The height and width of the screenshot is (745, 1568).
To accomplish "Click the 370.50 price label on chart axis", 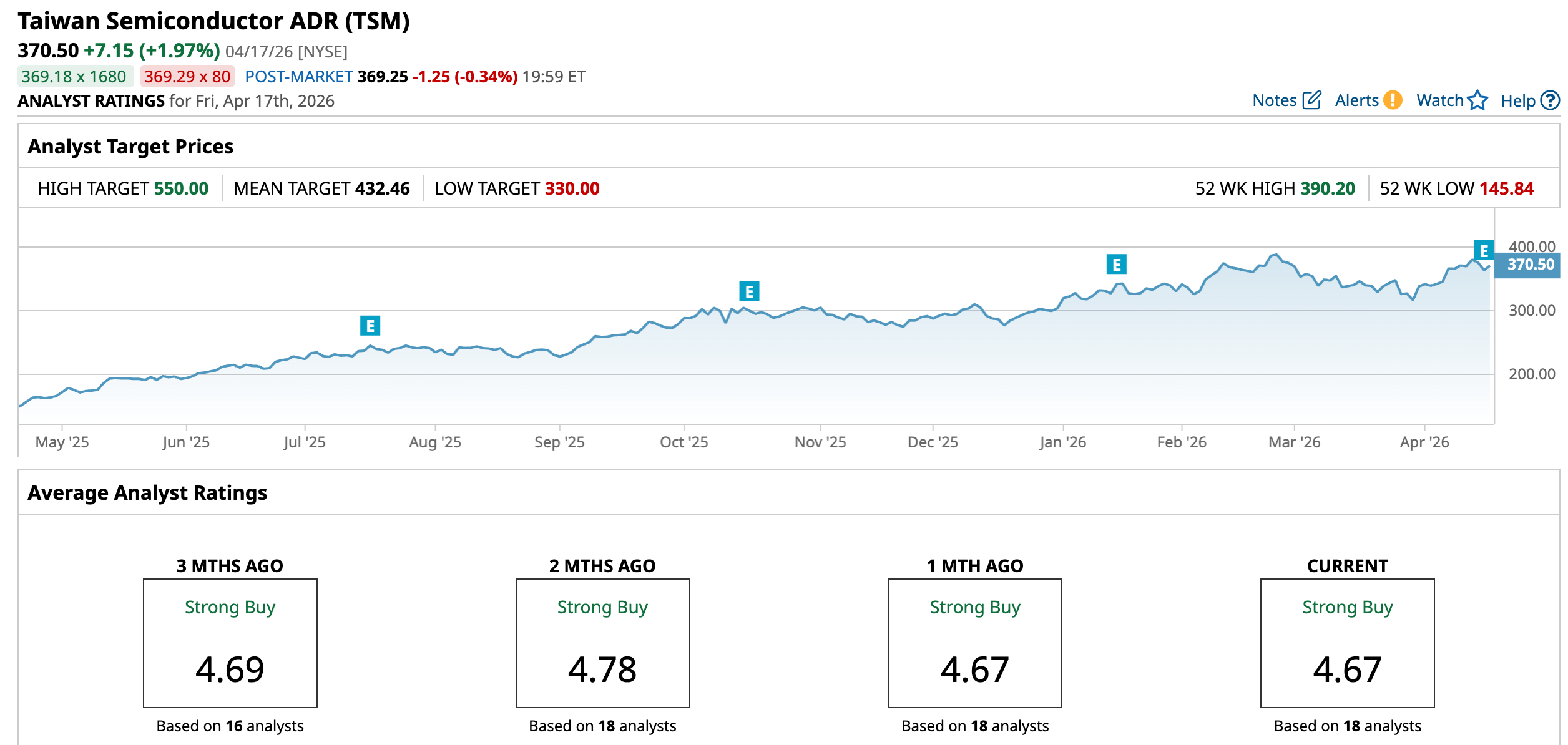I will click(x=1530, y=265).
